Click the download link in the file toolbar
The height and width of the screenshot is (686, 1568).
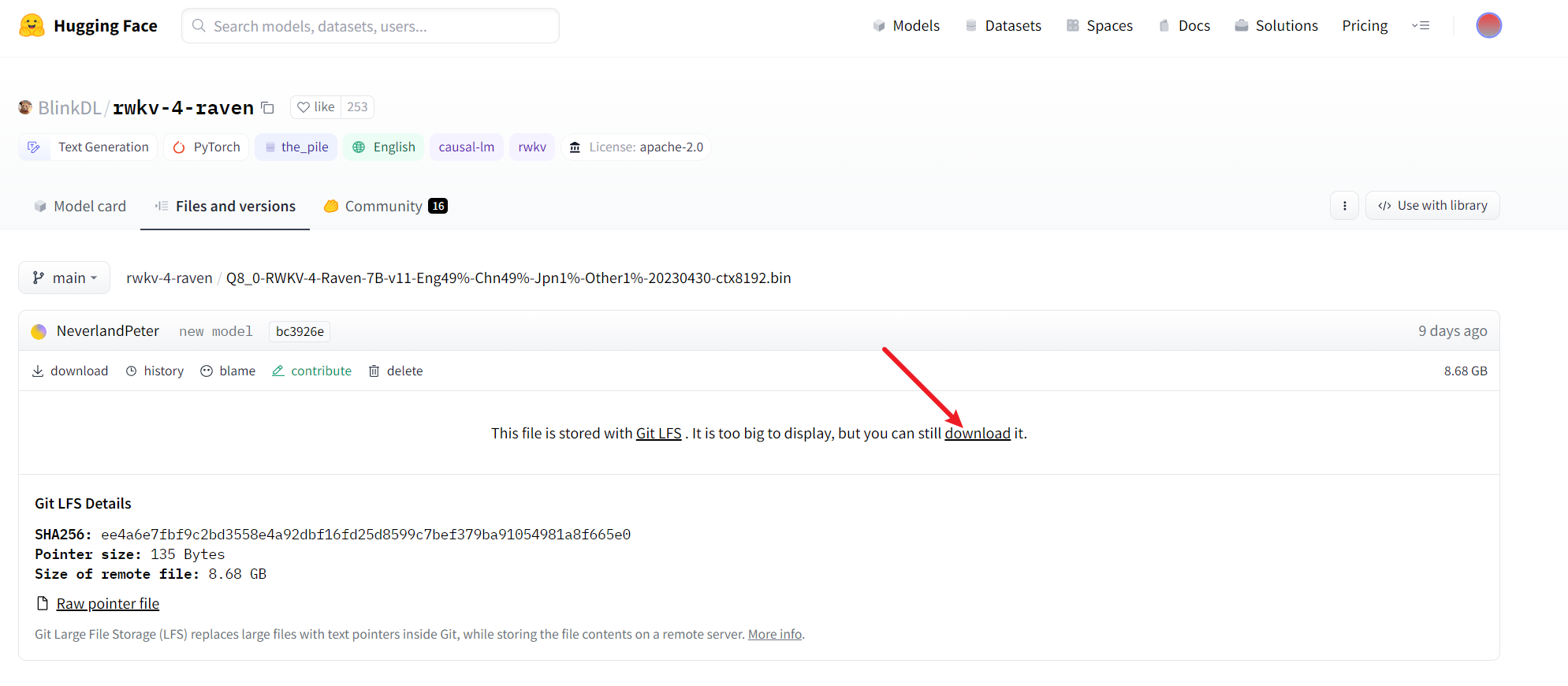(70, 371)
